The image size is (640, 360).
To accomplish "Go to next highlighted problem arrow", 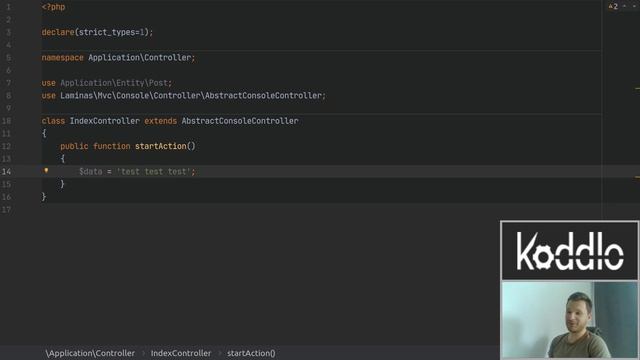I will pyautogui.click(x=634, y=7).
